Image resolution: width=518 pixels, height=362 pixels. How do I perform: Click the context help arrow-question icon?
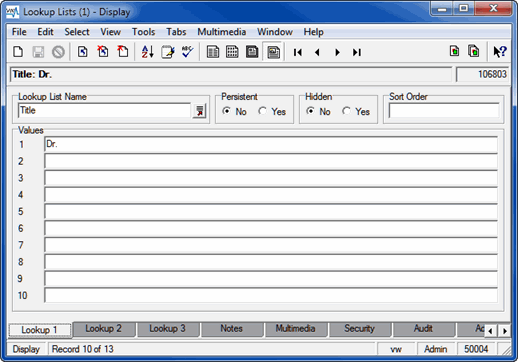coord(500,52)
